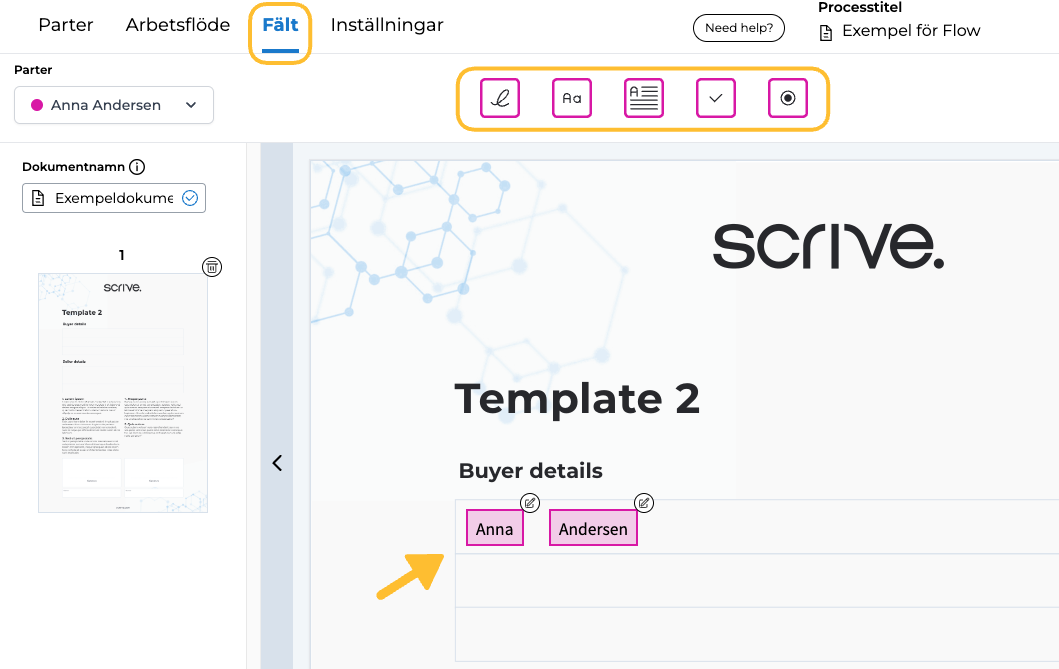This screenshot has width=1059, height=669.
Task: Click the edit icon above Anna field
Action: 530,503
